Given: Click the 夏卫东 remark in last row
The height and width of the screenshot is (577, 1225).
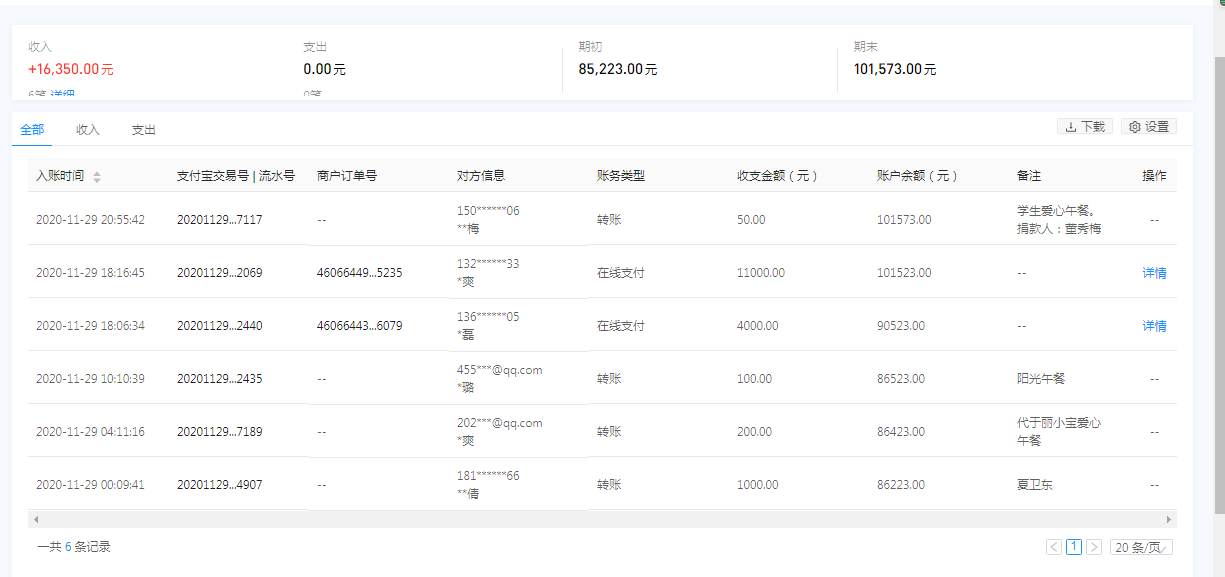Looking at the screenshot, I should (x=1035, y=485).
